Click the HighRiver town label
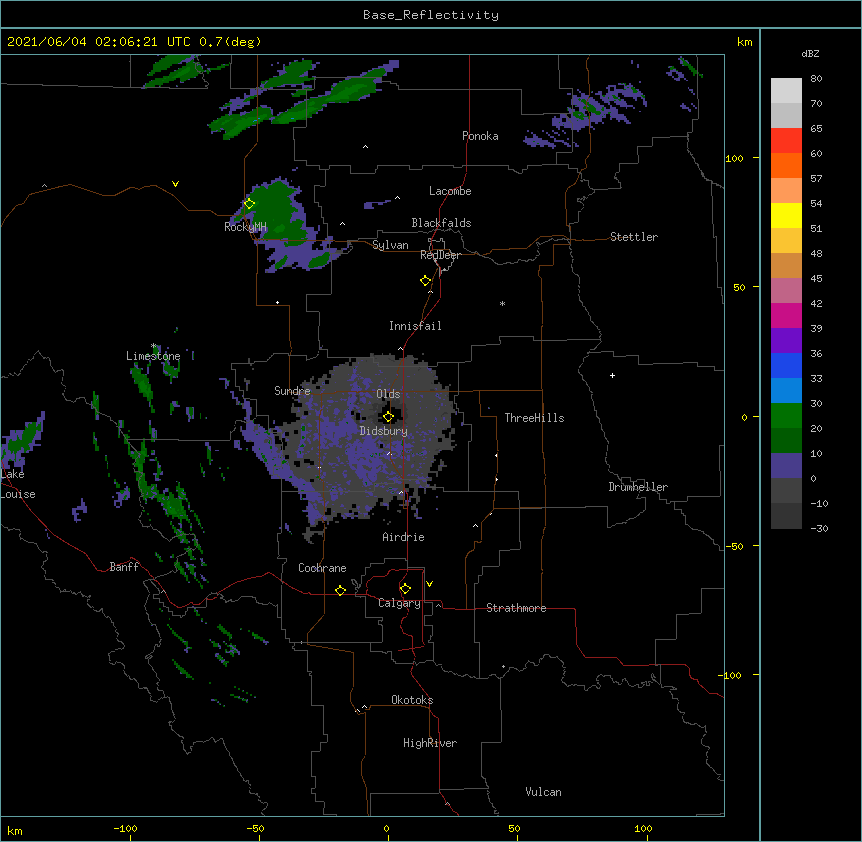 (430, 743)
